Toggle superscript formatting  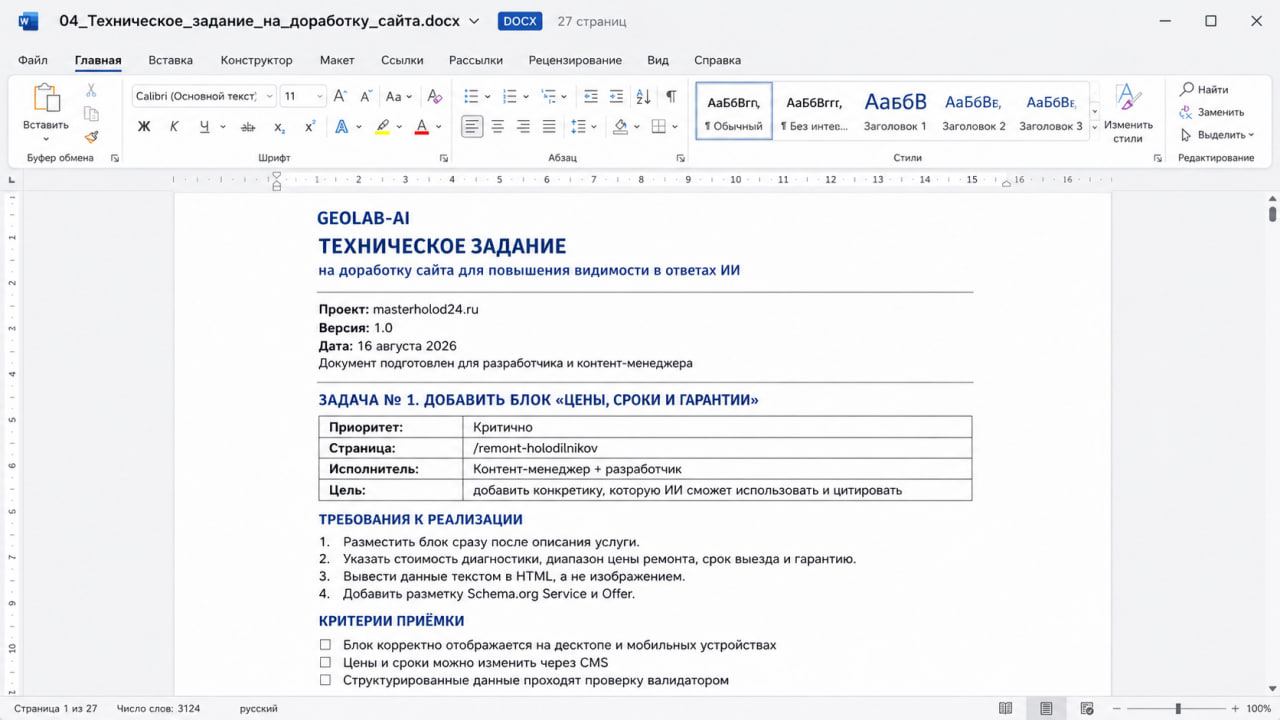click(310, 127)
